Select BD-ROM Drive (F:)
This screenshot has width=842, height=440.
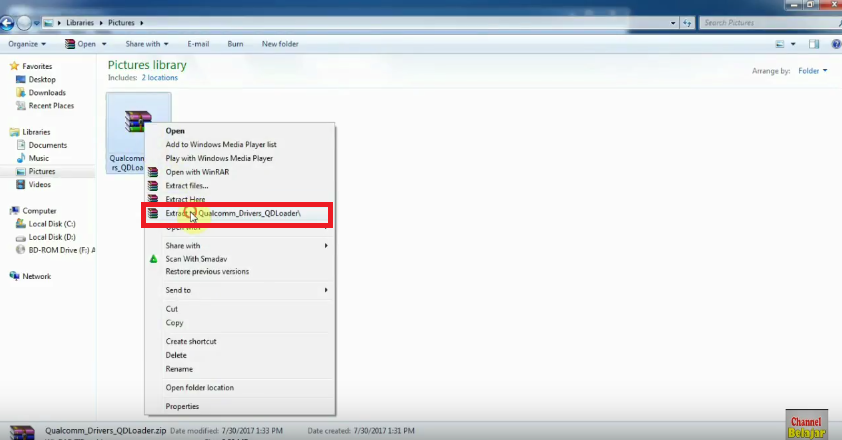(x=55, y=250)
